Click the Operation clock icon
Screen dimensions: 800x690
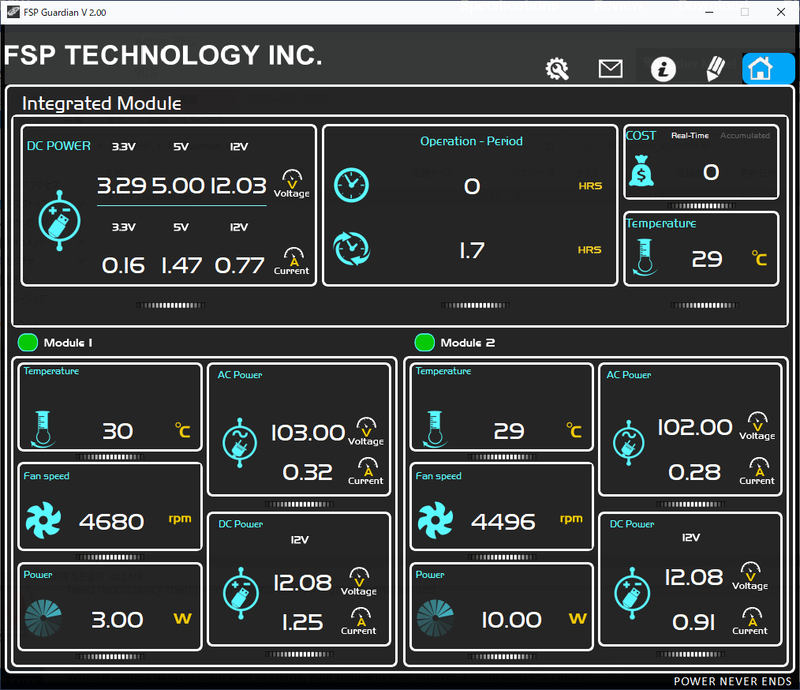tap(352, 185)
